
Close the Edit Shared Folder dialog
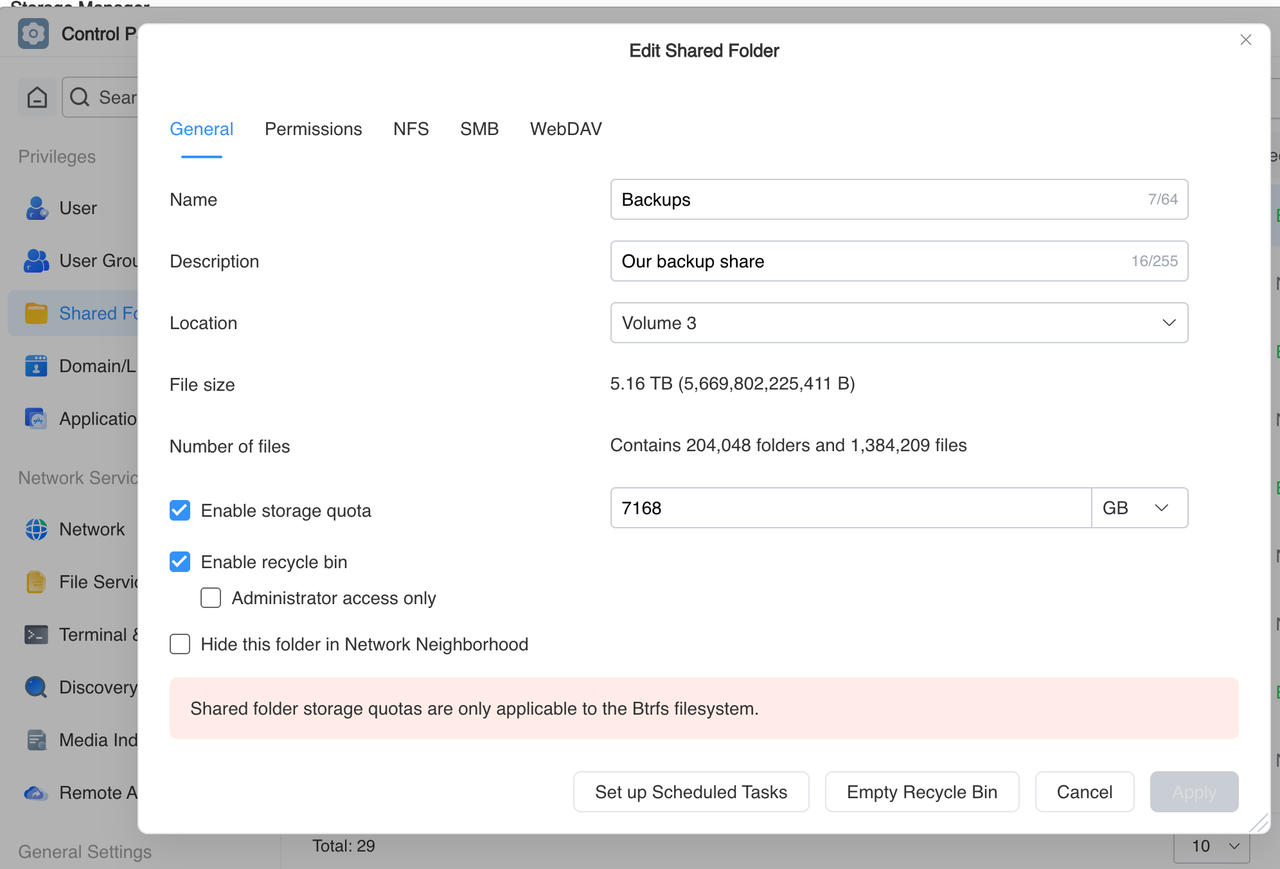[1245, 40]
